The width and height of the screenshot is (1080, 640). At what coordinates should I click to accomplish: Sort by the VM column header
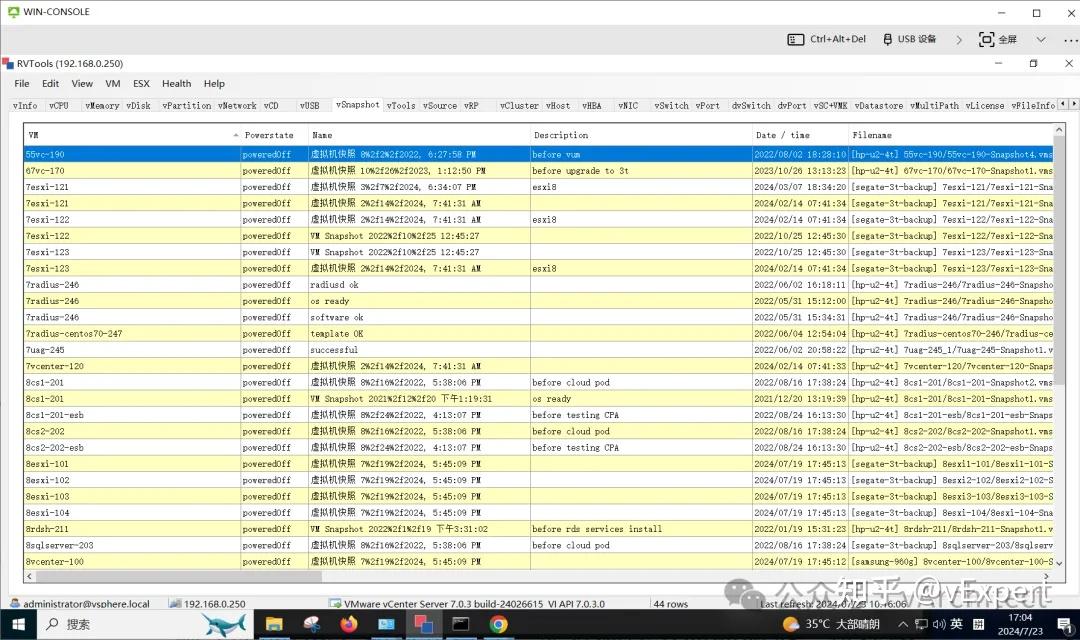point(132,135)
